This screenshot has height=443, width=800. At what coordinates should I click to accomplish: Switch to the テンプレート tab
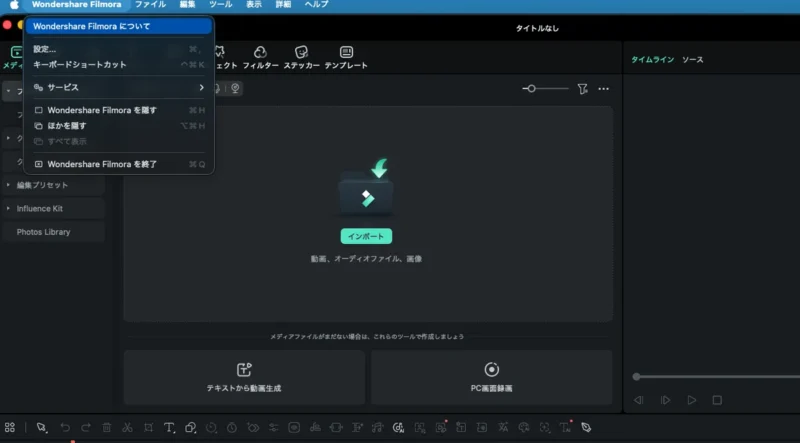pos(346,57)
